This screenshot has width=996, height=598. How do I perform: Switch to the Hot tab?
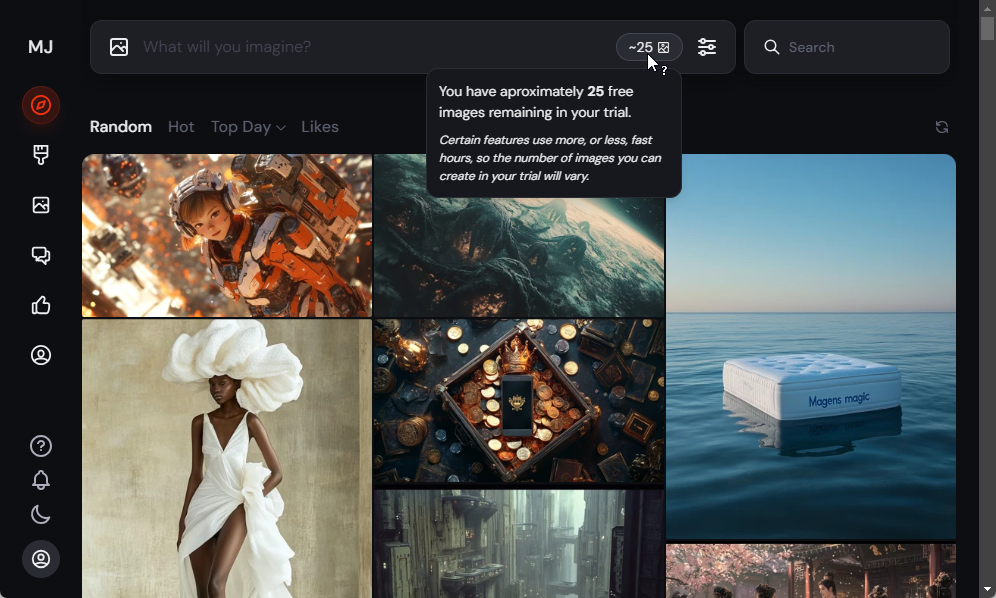[181, 126]
